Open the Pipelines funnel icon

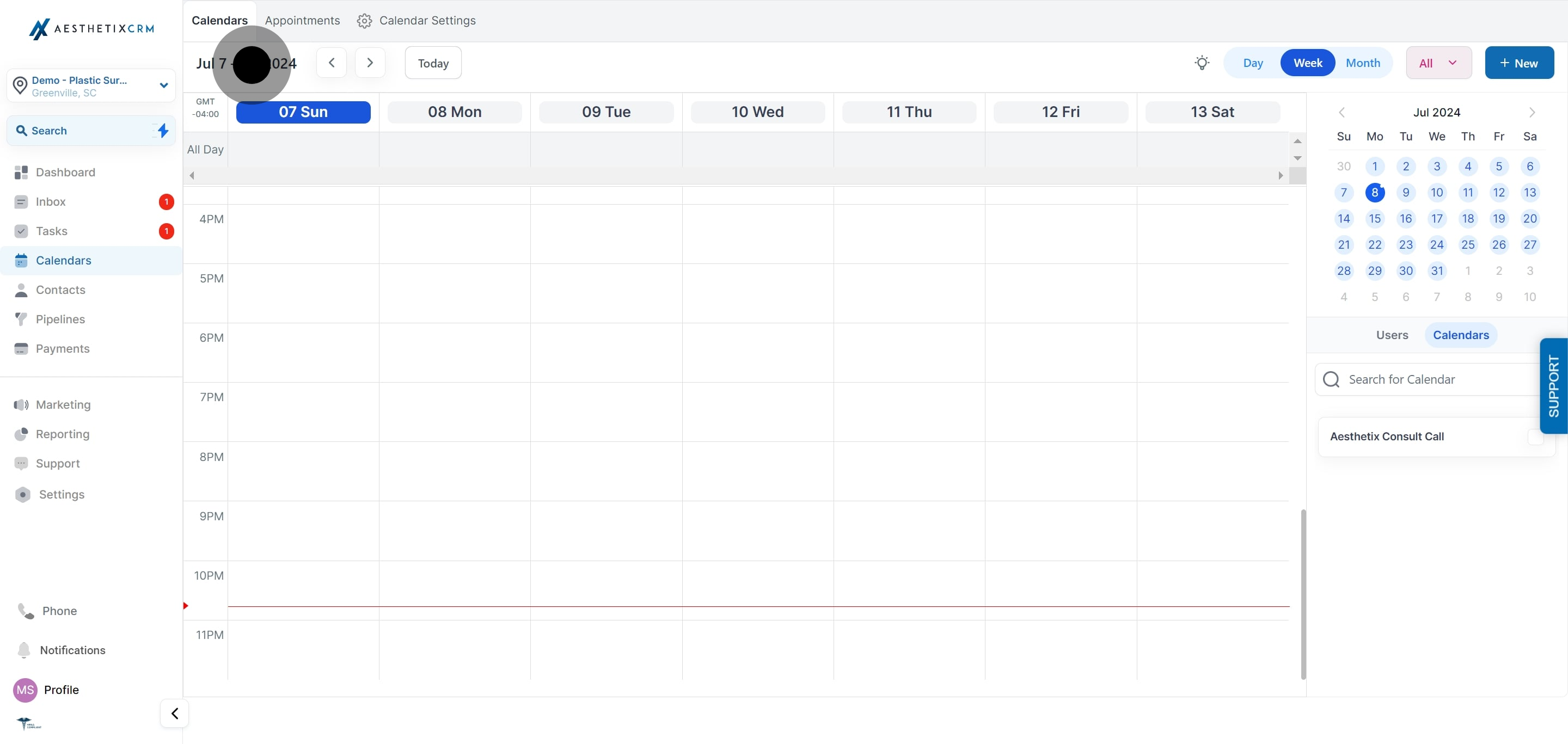21,319
